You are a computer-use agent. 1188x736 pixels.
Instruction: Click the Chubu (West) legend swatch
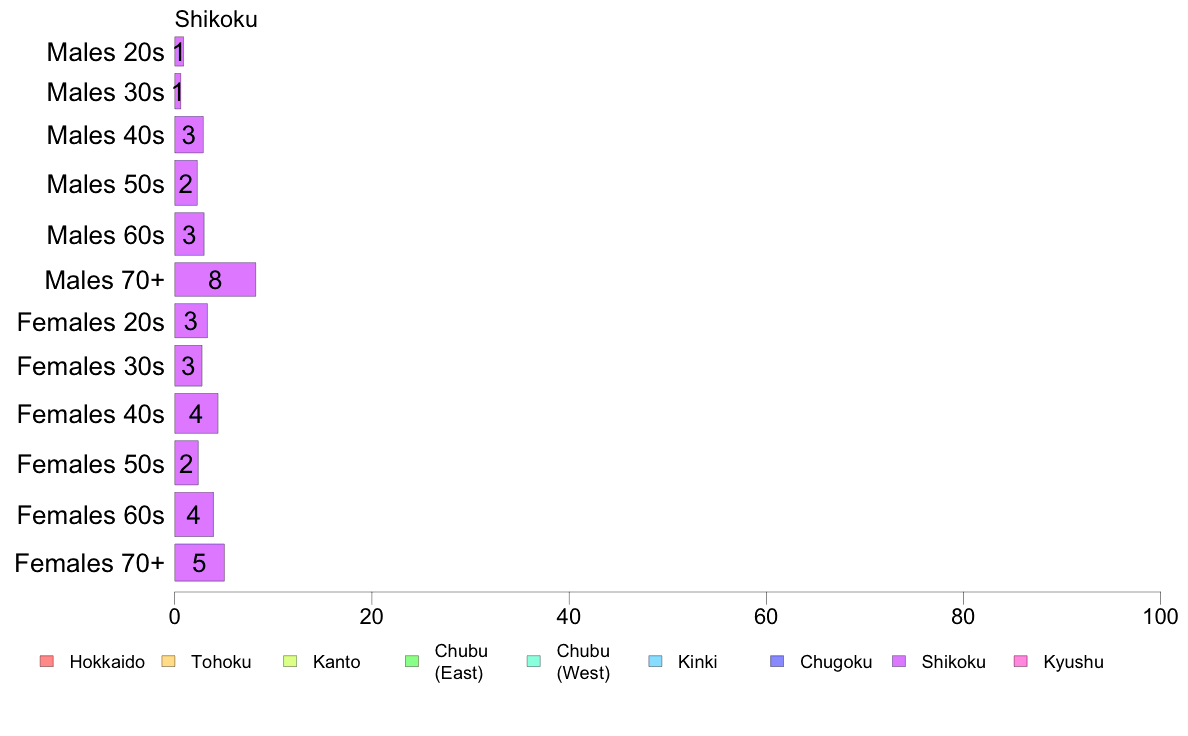pyautogui.click(x=533, y=661)
